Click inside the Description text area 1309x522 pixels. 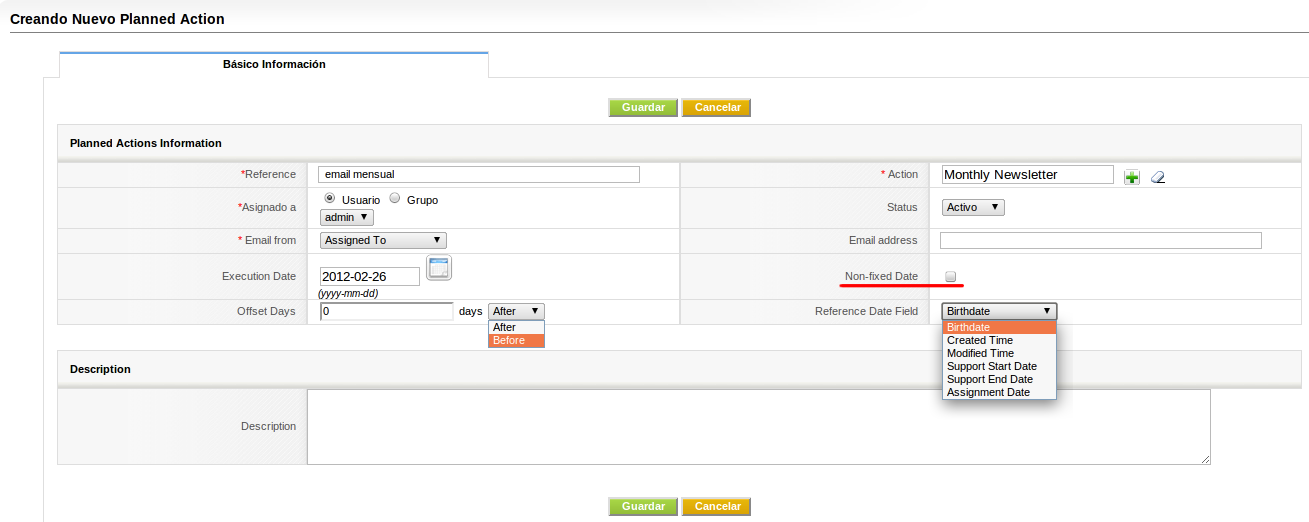(x=758, y=427)
